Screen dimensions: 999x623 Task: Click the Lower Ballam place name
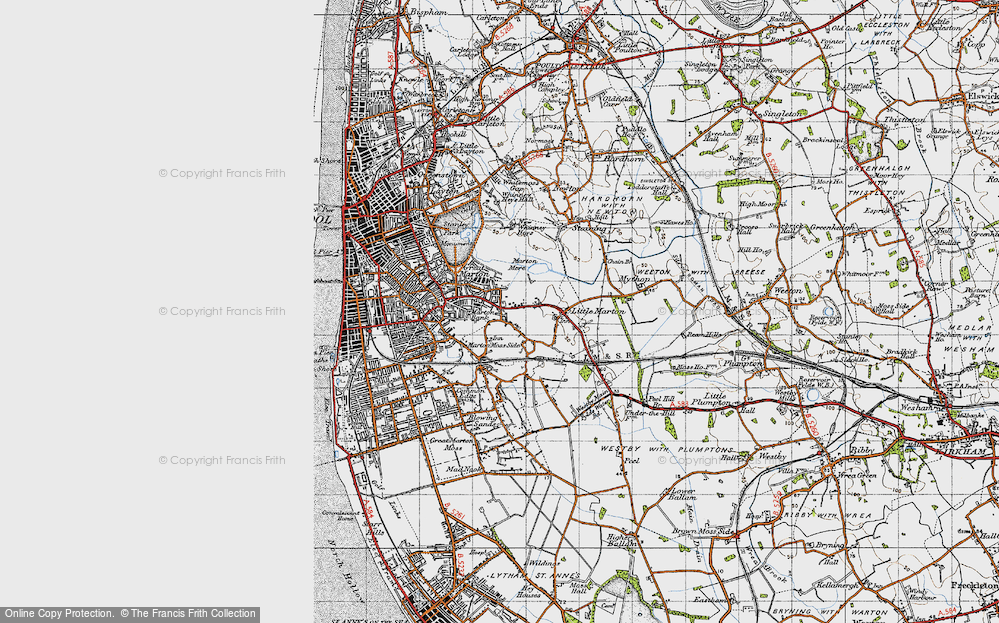[x=682, y=495]
